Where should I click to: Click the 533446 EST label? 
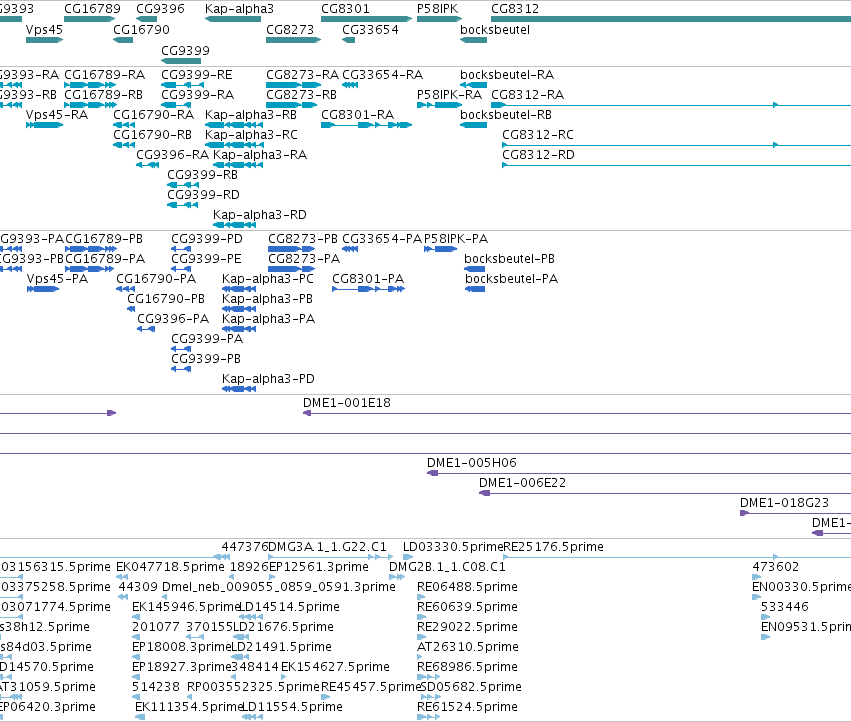click(x=785, y=607)
